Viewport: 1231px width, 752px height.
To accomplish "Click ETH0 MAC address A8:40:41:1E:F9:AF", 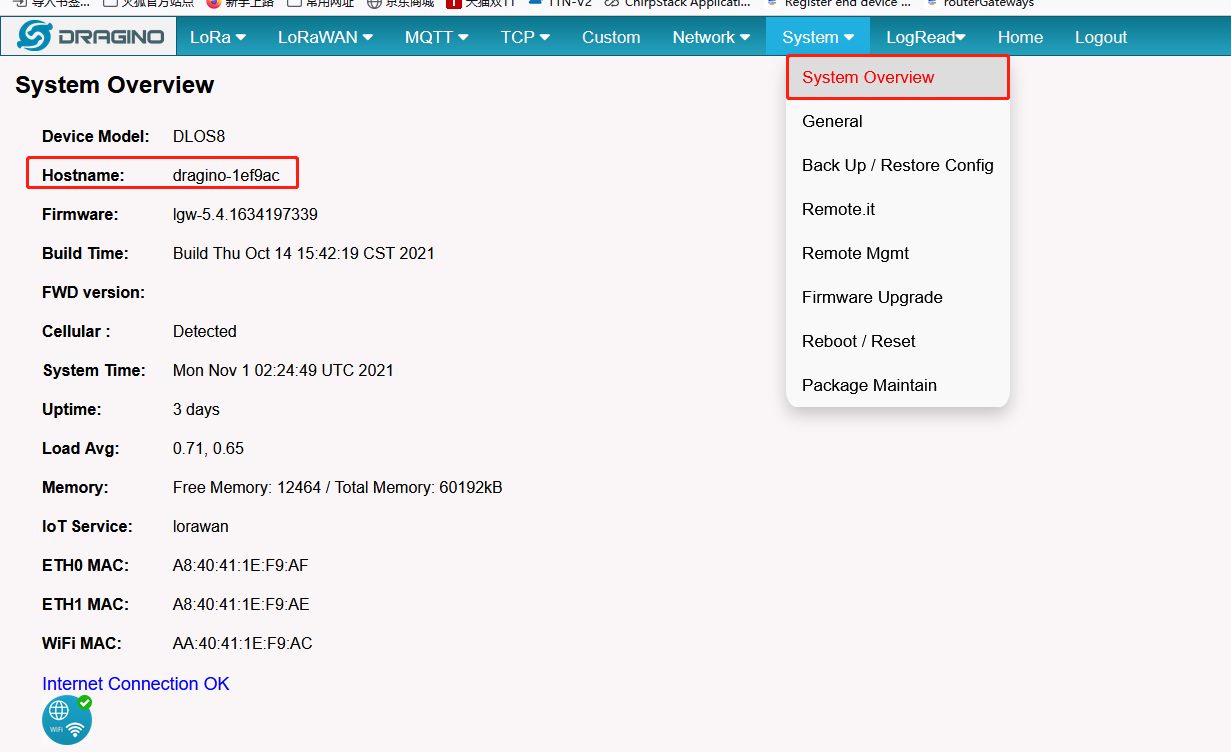I will (241, 566).
